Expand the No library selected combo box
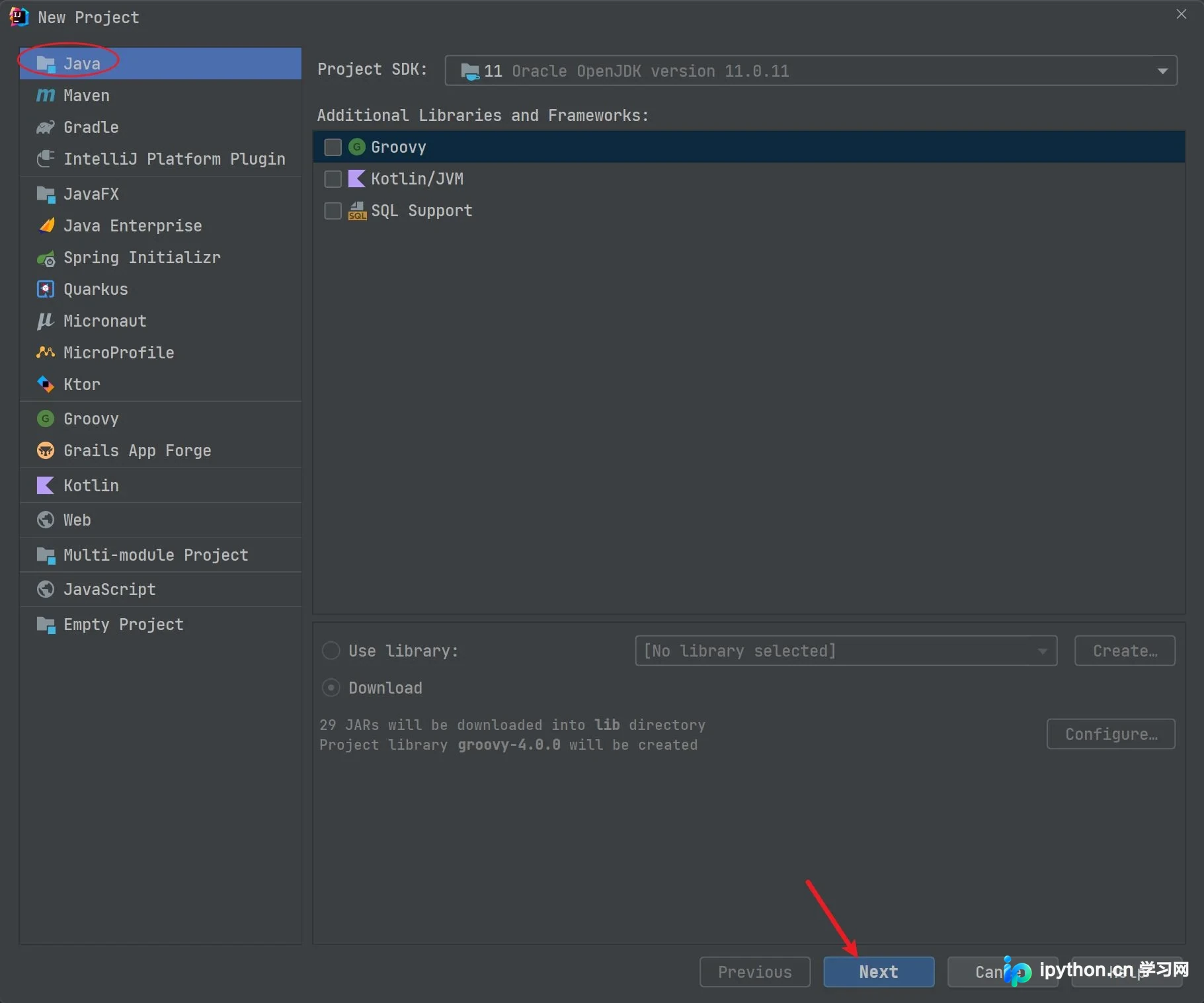Viewport: 1204px width, 1003px height. [x=846, y=651]
